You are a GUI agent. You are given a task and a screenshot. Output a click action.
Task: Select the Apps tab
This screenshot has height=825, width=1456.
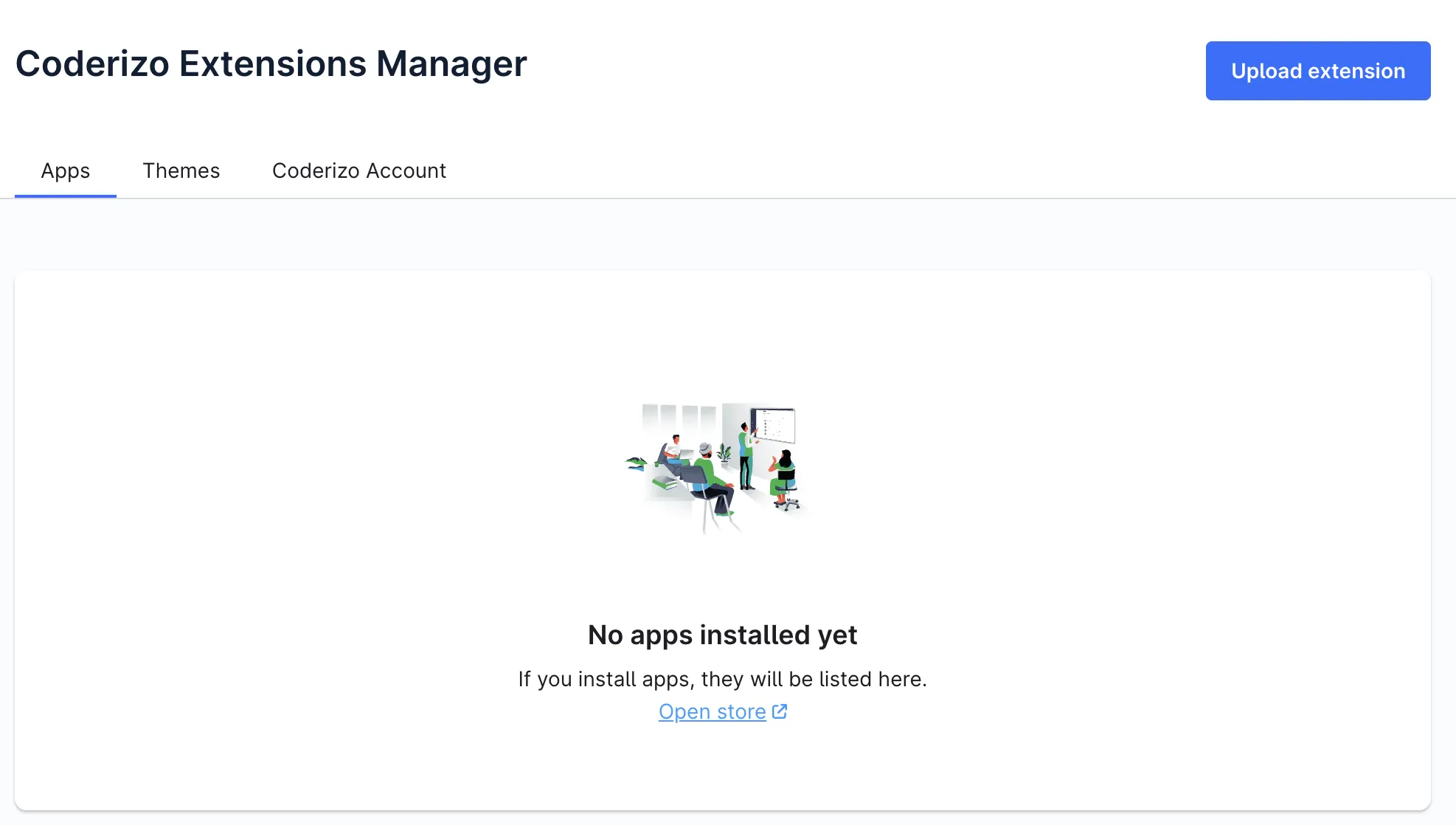click(x=65, y=170)
